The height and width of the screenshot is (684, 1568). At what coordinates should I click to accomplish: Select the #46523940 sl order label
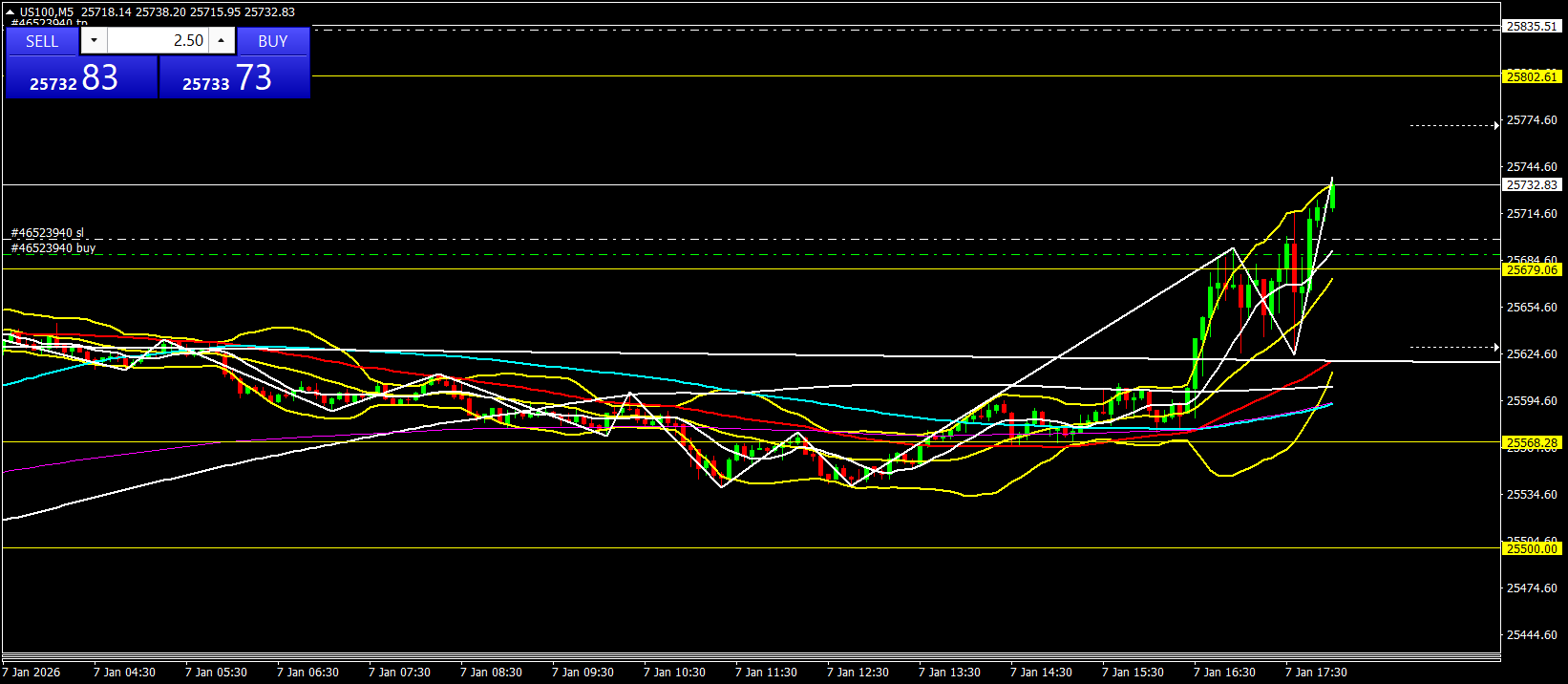click(48, 233)
